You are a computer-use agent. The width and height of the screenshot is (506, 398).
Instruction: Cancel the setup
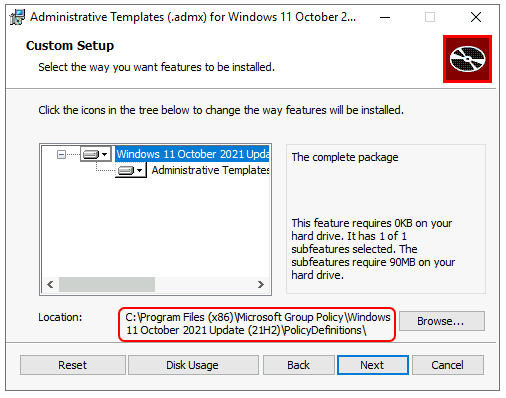coord(448,365)
